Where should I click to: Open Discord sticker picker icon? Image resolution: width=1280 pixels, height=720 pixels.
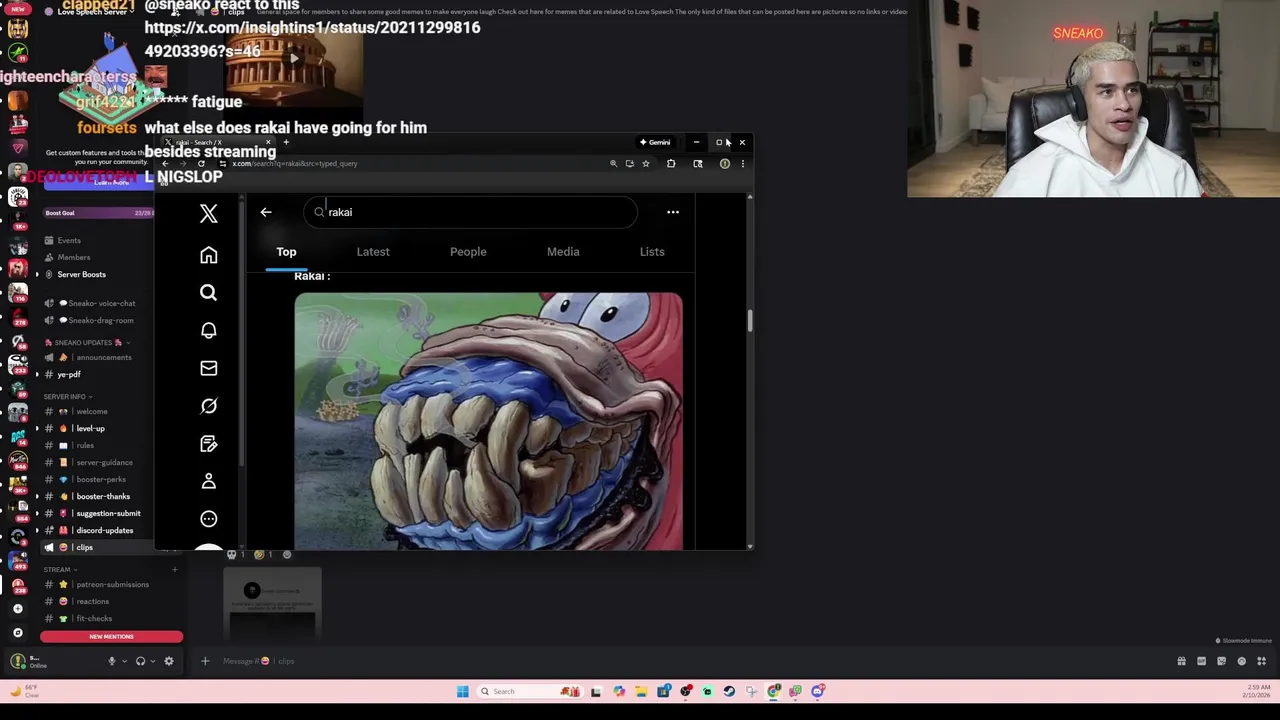coord(1221,661)
